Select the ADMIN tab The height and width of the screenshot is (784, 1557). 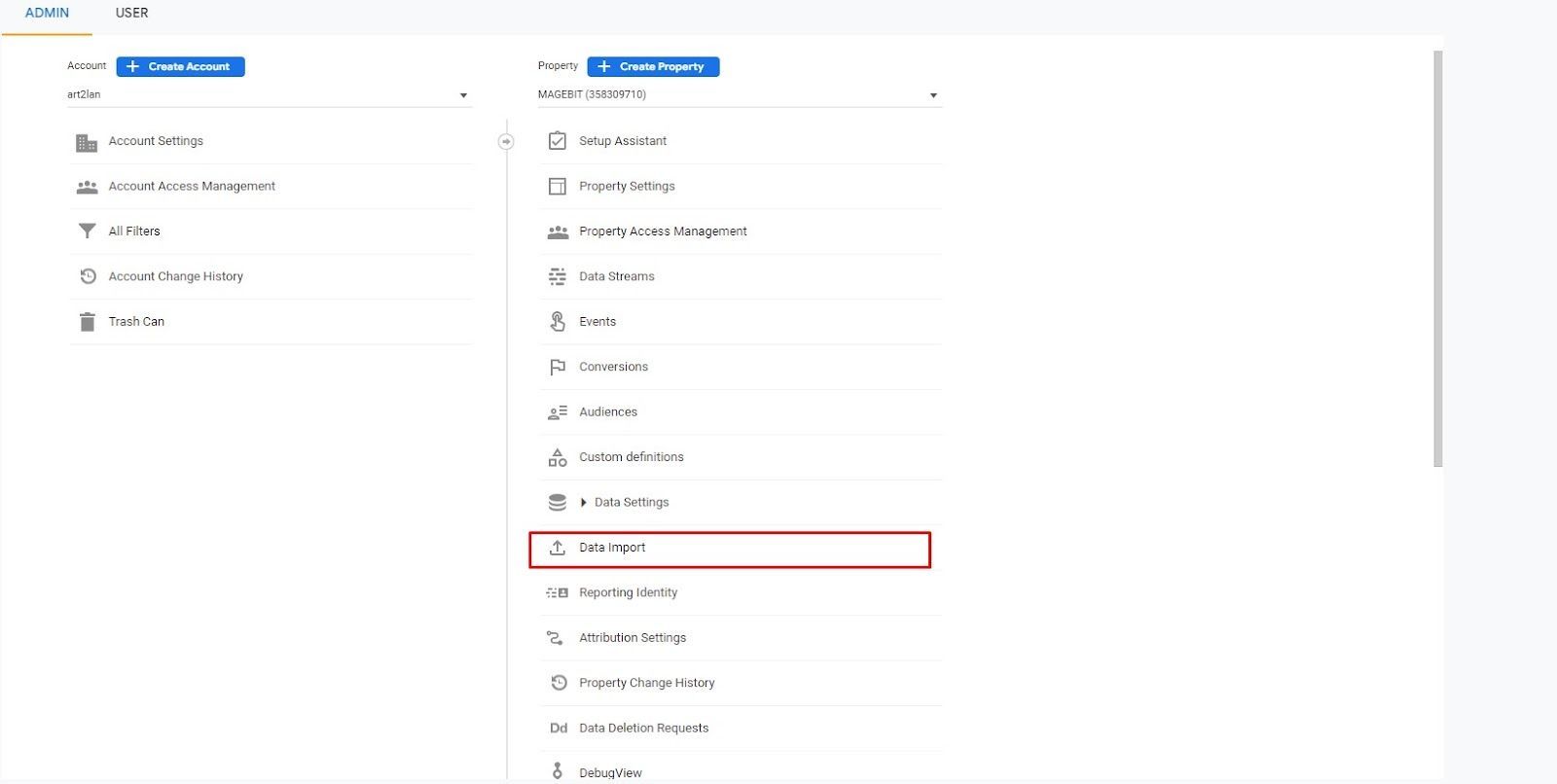tap(47, 13)
